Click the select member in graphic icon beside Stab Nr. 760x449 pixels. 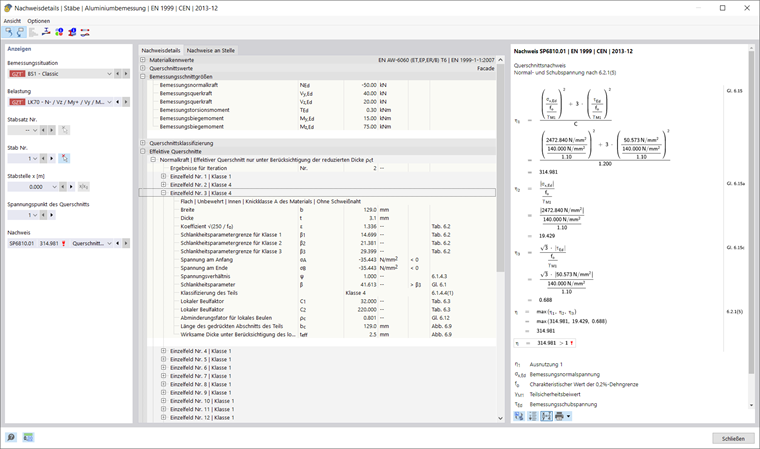64,159
